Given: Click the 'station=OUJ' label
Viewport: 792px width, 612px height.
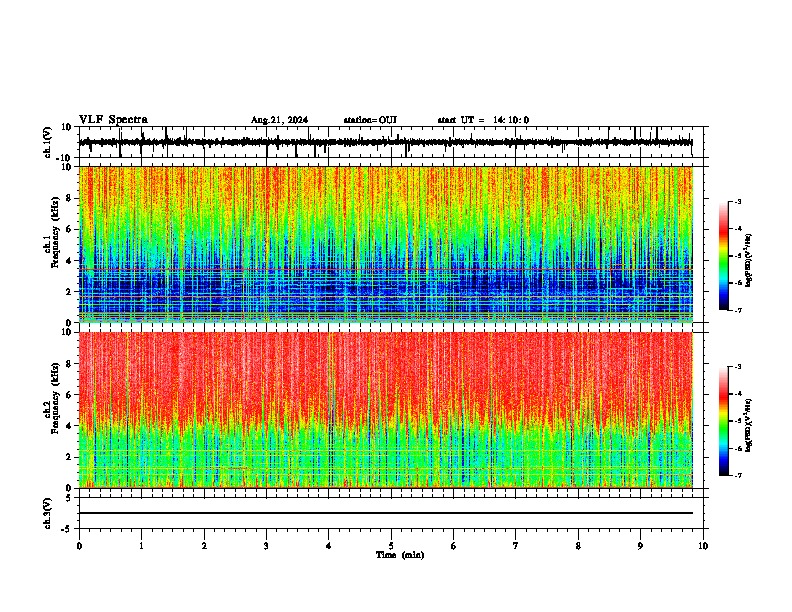Looking at the screenshot, I should [370, 120].
